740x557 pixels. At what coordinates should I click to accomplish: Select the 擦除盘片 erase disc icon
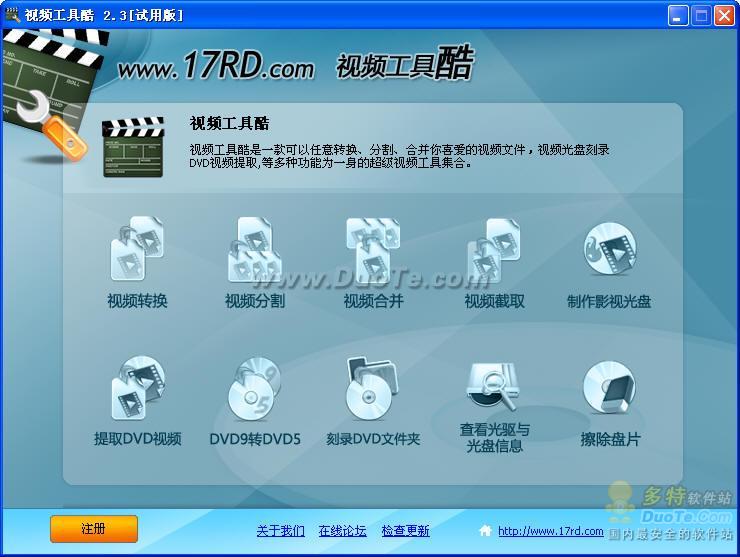[610, 388]
